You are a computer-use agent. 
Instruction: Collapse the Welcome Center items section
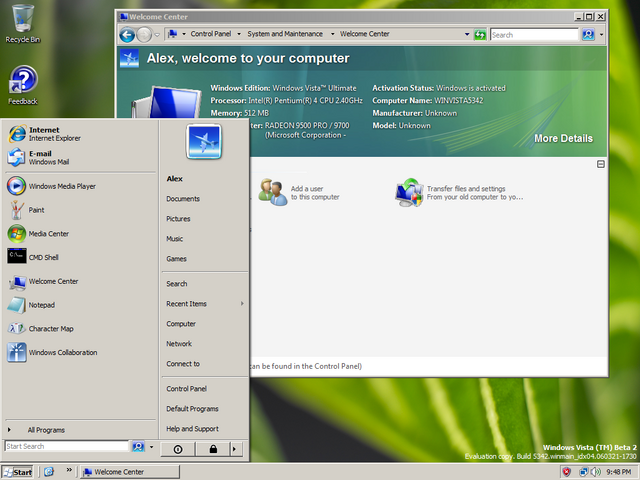coord(600,164)
